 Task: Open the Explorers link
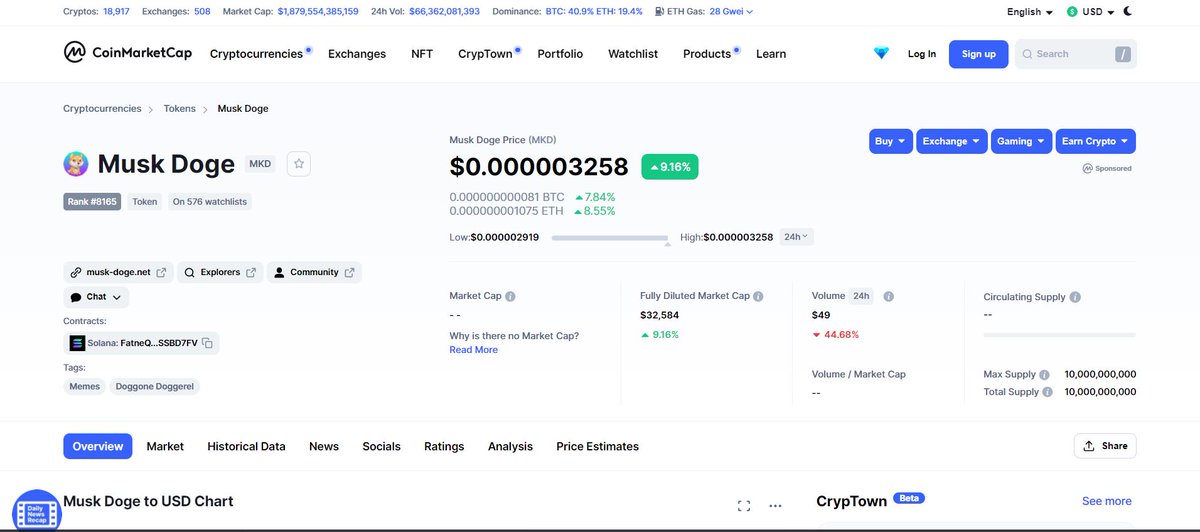tap(220, 272)
